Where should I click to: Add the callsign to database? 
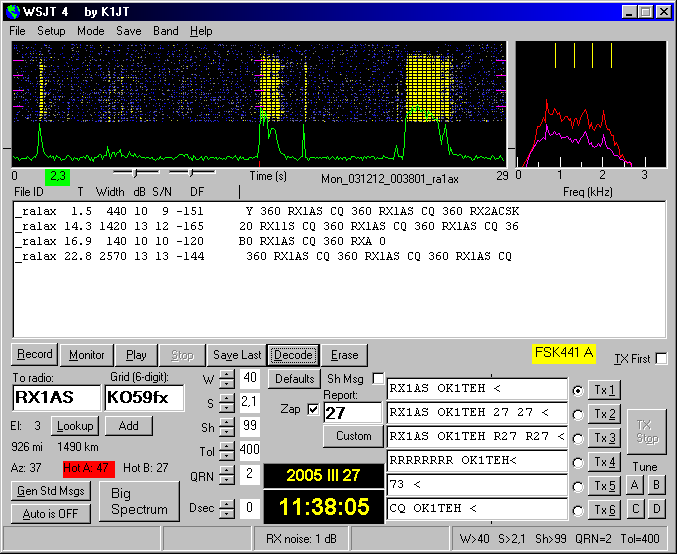(x=129, y=426)
